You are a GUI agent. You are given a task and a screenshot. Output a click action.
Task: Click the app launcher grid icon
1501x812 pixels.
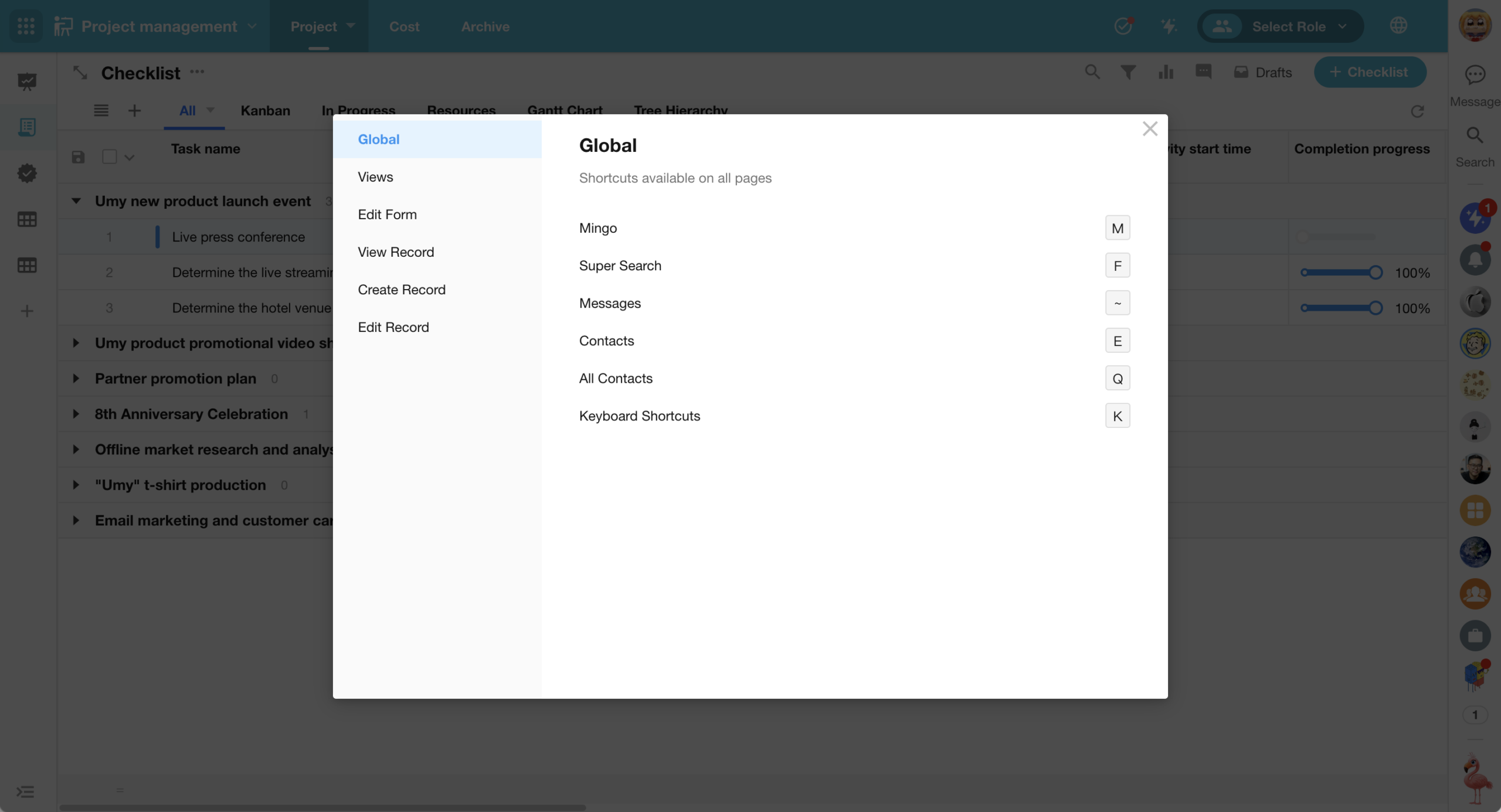pos(26,26)
